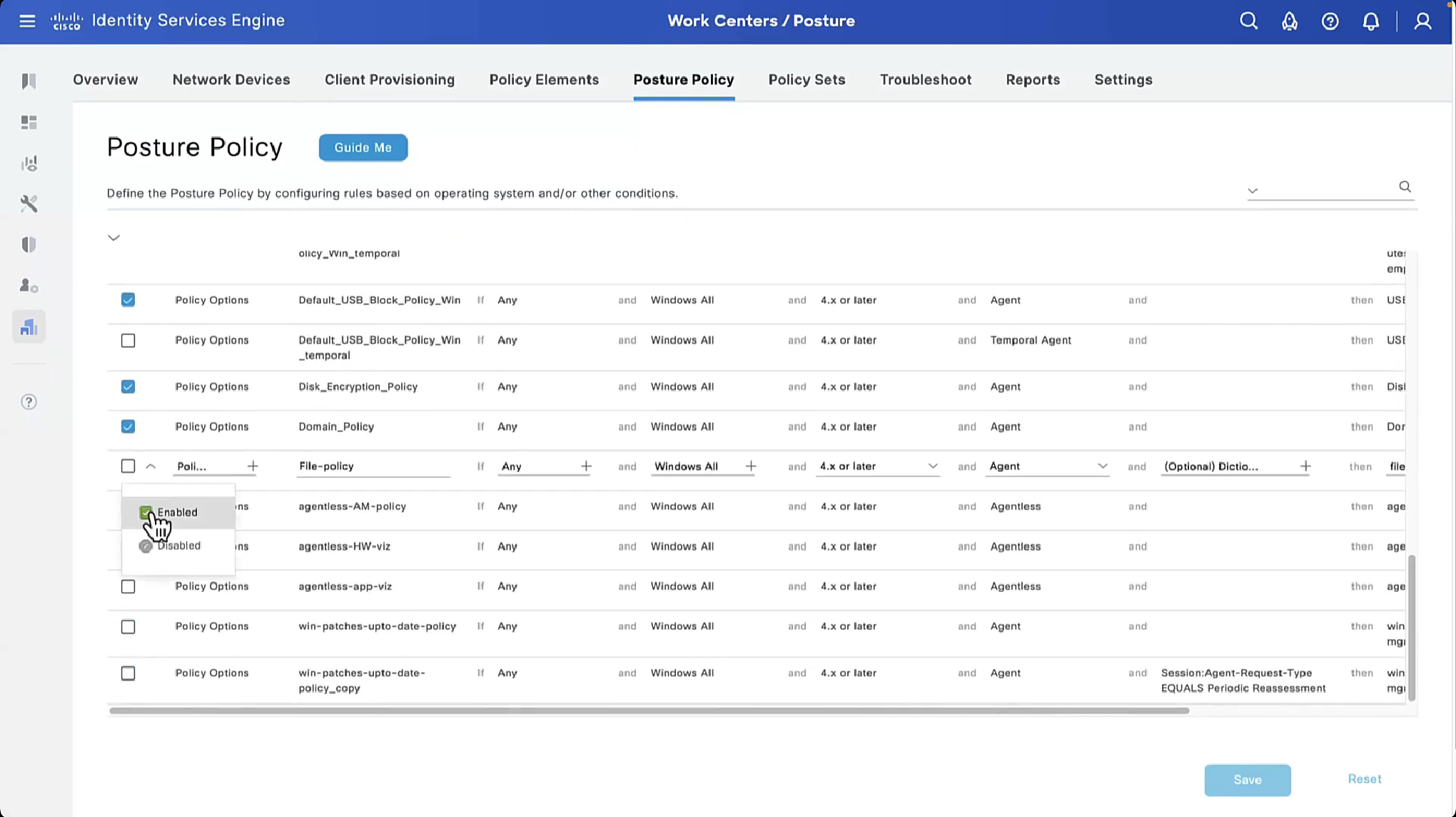Uncheck the Disk_Encryption_Policy checkbox

click(128, 386)
